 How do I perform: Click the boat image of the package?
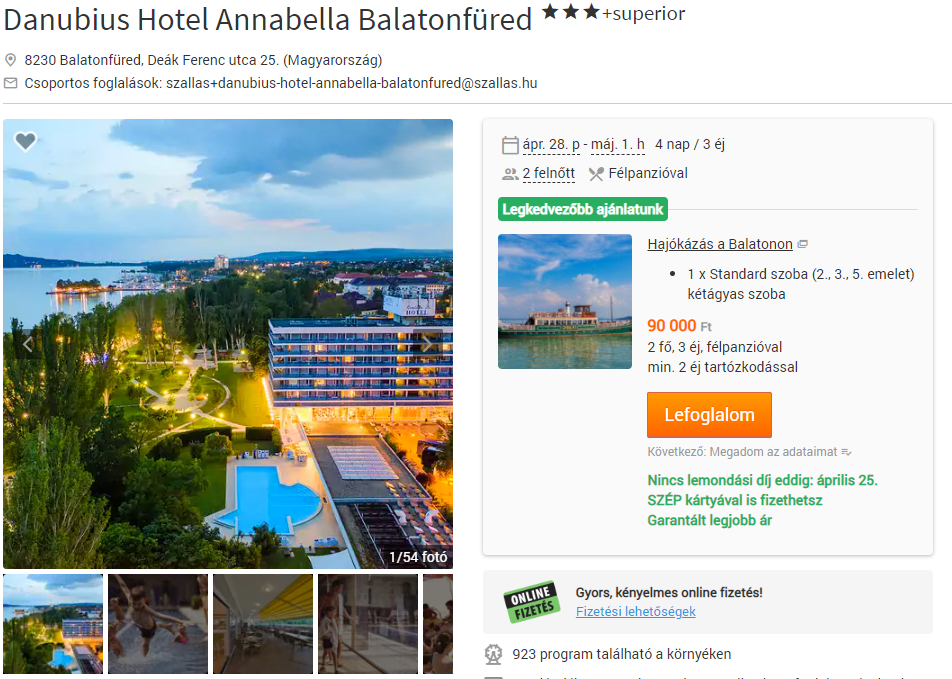tap(565, 301)
